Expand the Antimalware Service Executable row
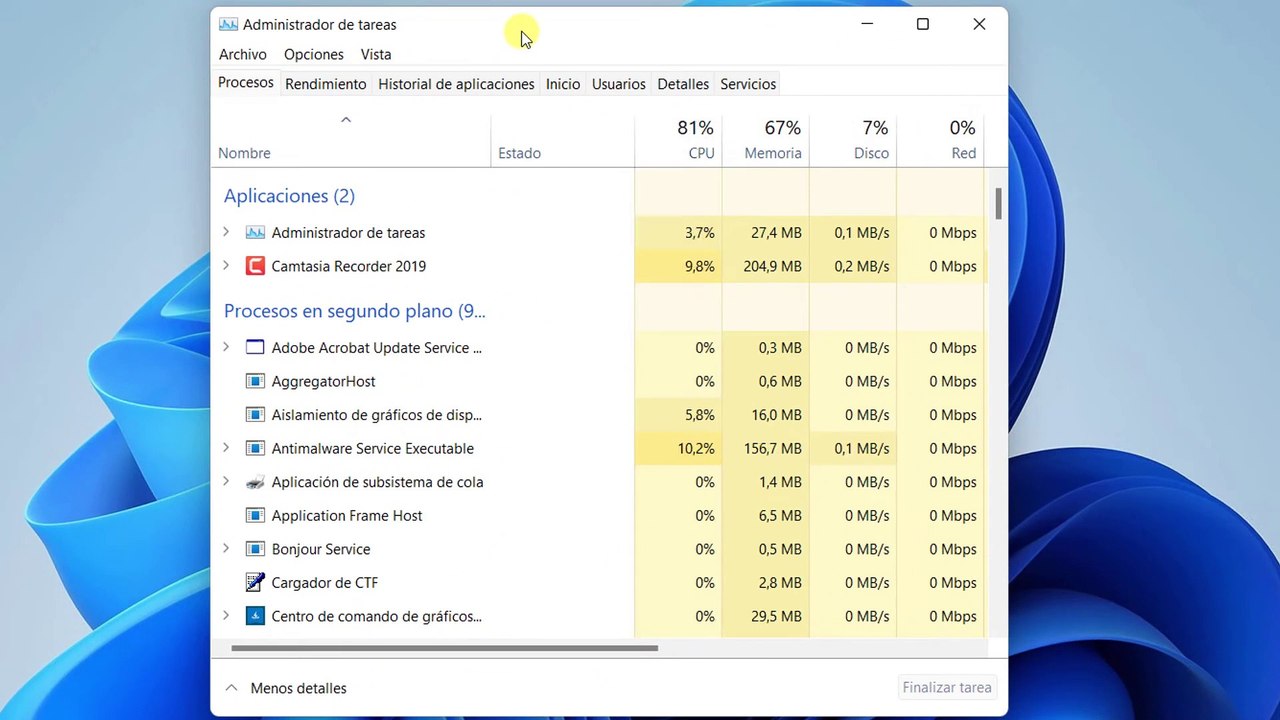This screenshot has width=1280, height=720. tap(226, 448)
